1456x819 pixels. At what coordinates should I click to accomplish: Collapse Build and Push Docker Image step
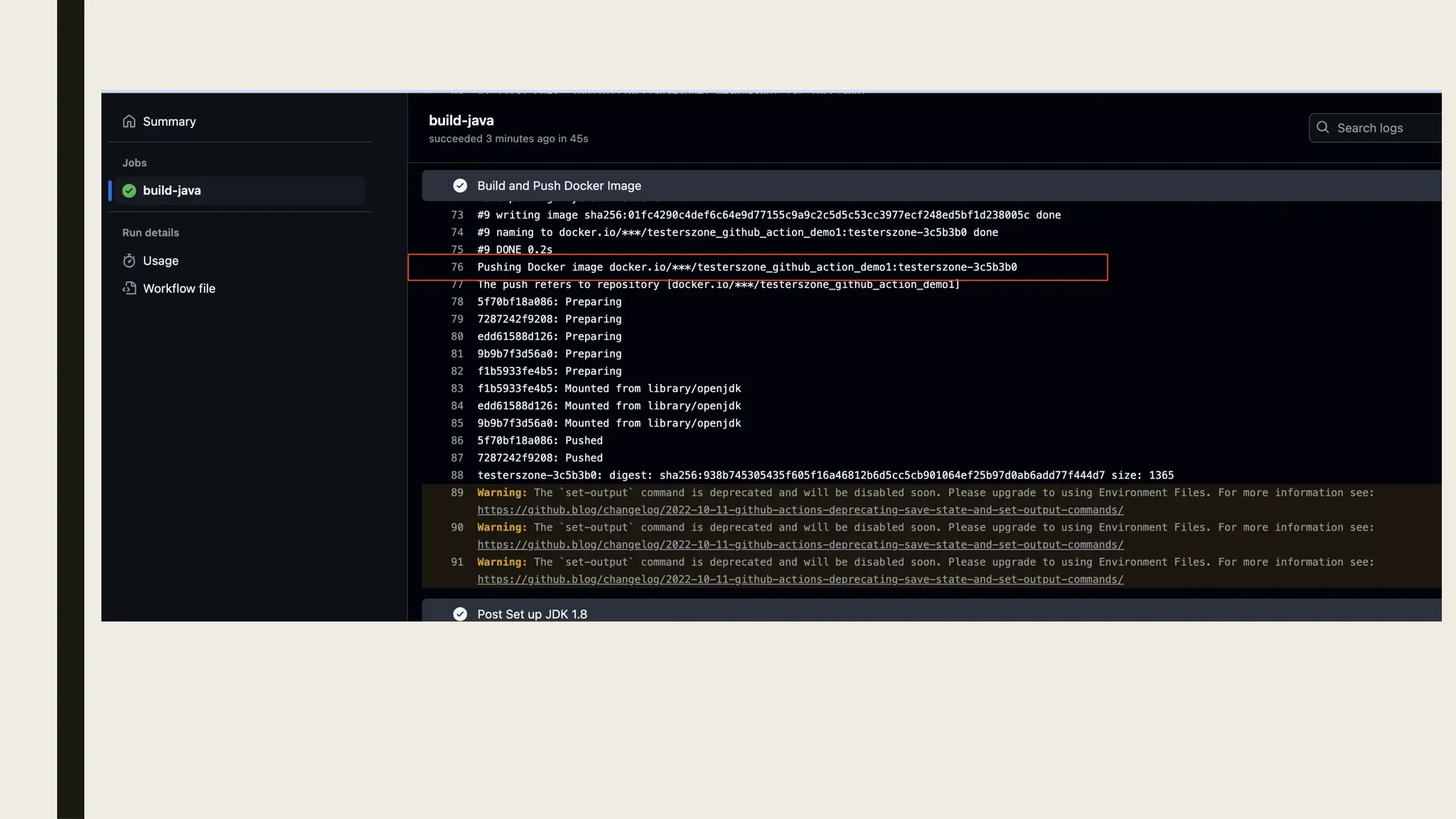[x=559, y=186]
